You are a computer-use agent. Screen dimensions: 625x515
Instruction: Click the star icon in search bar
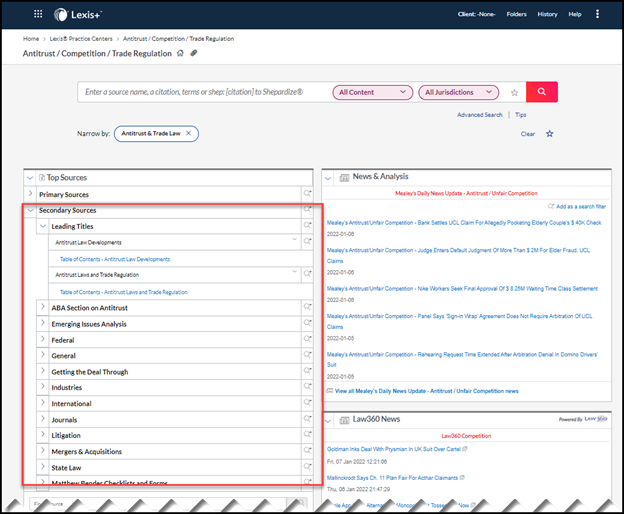[515, 92]
